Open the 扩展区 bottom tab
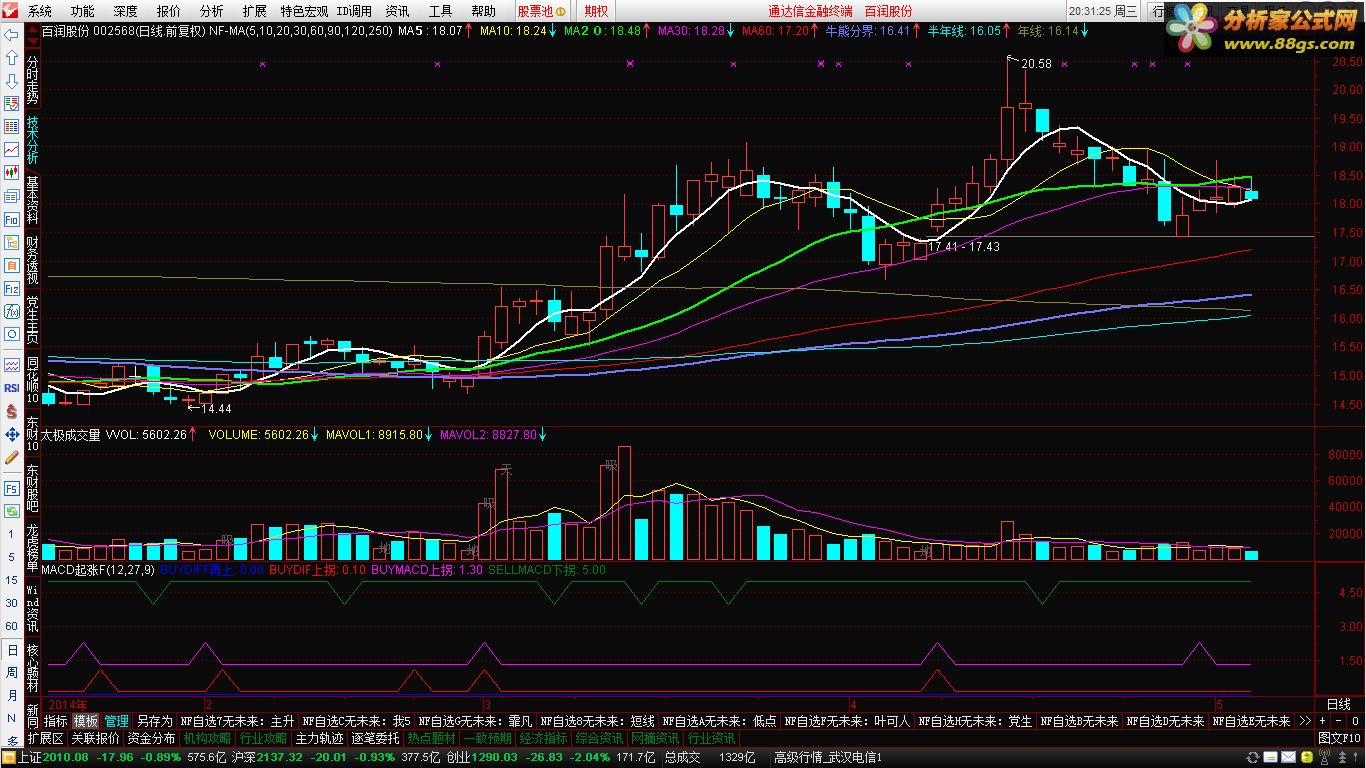1366x768 pixels. point(45,738)
